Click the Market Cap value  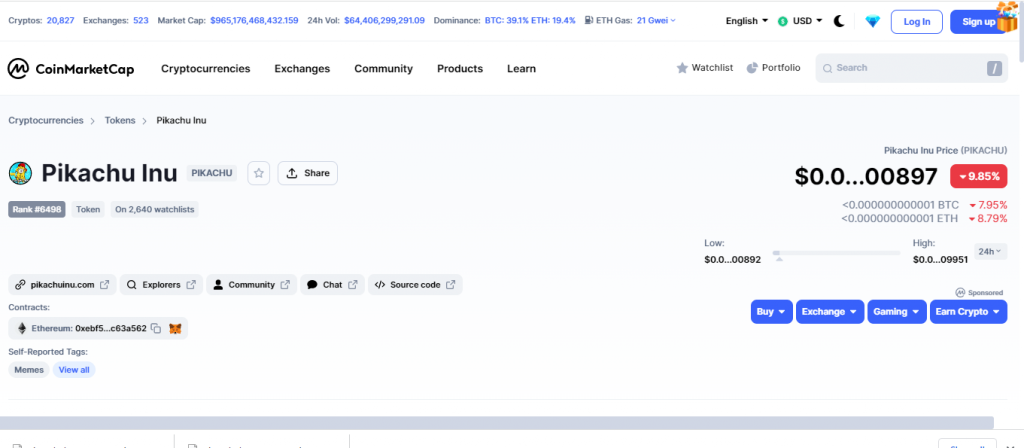click(x=254, y=20)
